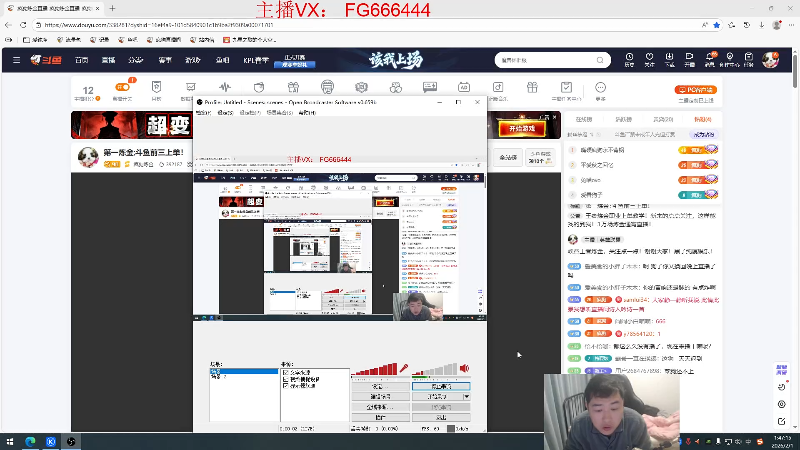Toggle the top source checkbox in OBS sources list
This screenshot has height=450, width=800.
[285, 373]
